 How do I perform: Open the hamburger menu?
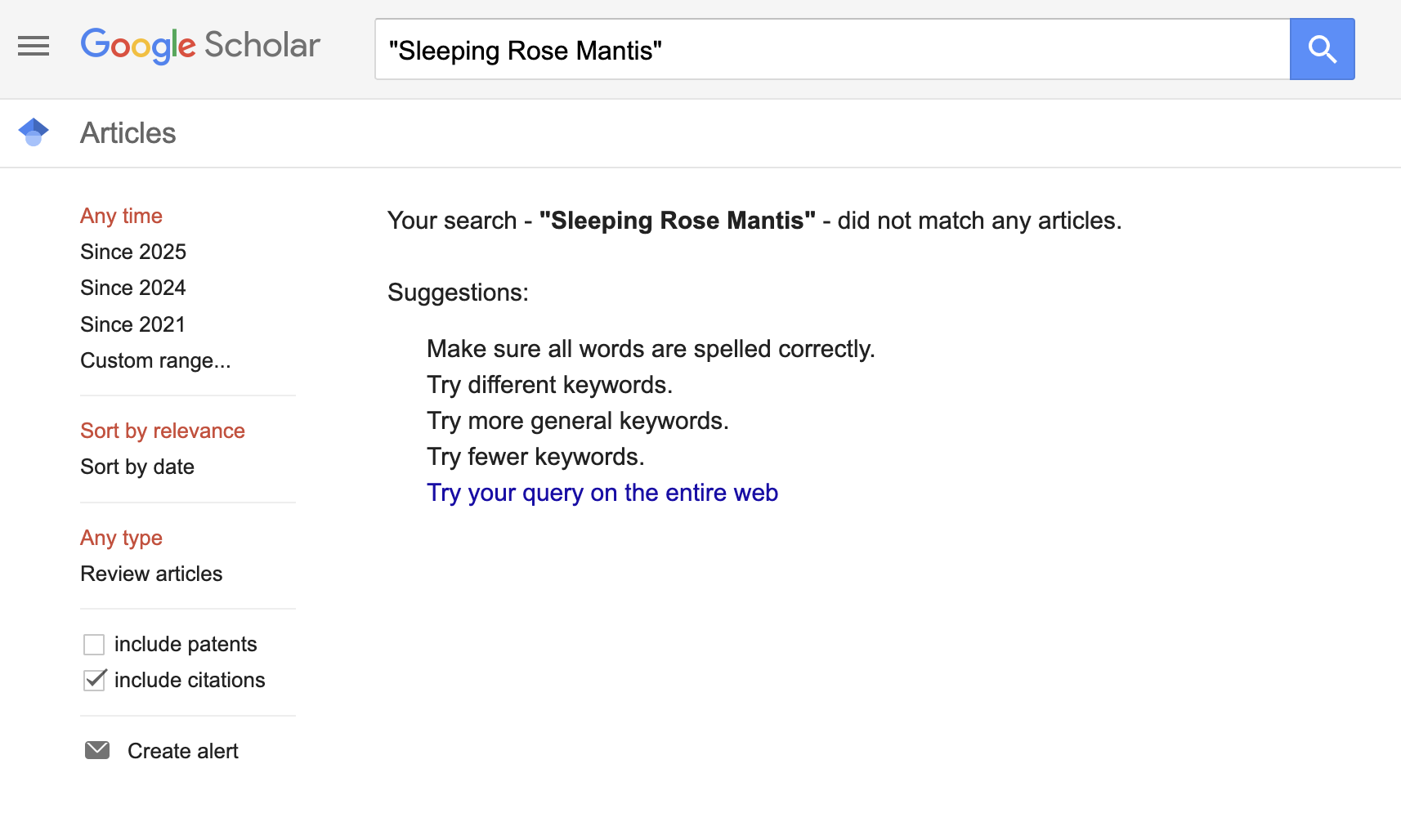(34, 47)
